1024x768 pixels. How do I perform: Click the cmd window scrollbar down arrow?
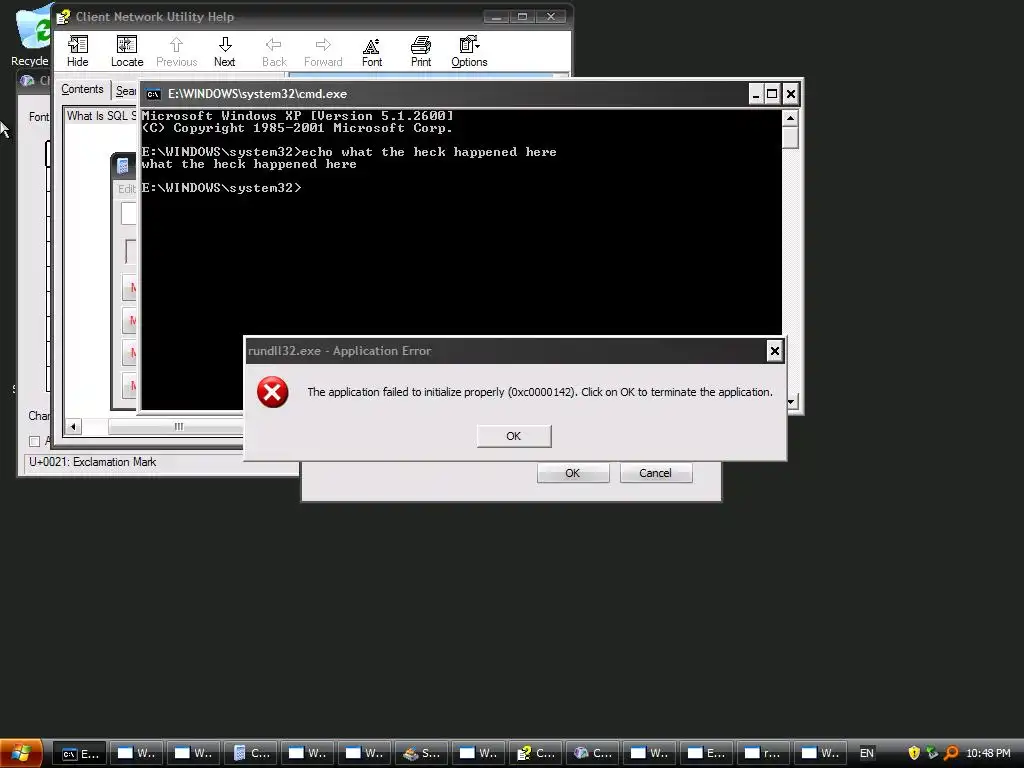click(x=792, y=402)
